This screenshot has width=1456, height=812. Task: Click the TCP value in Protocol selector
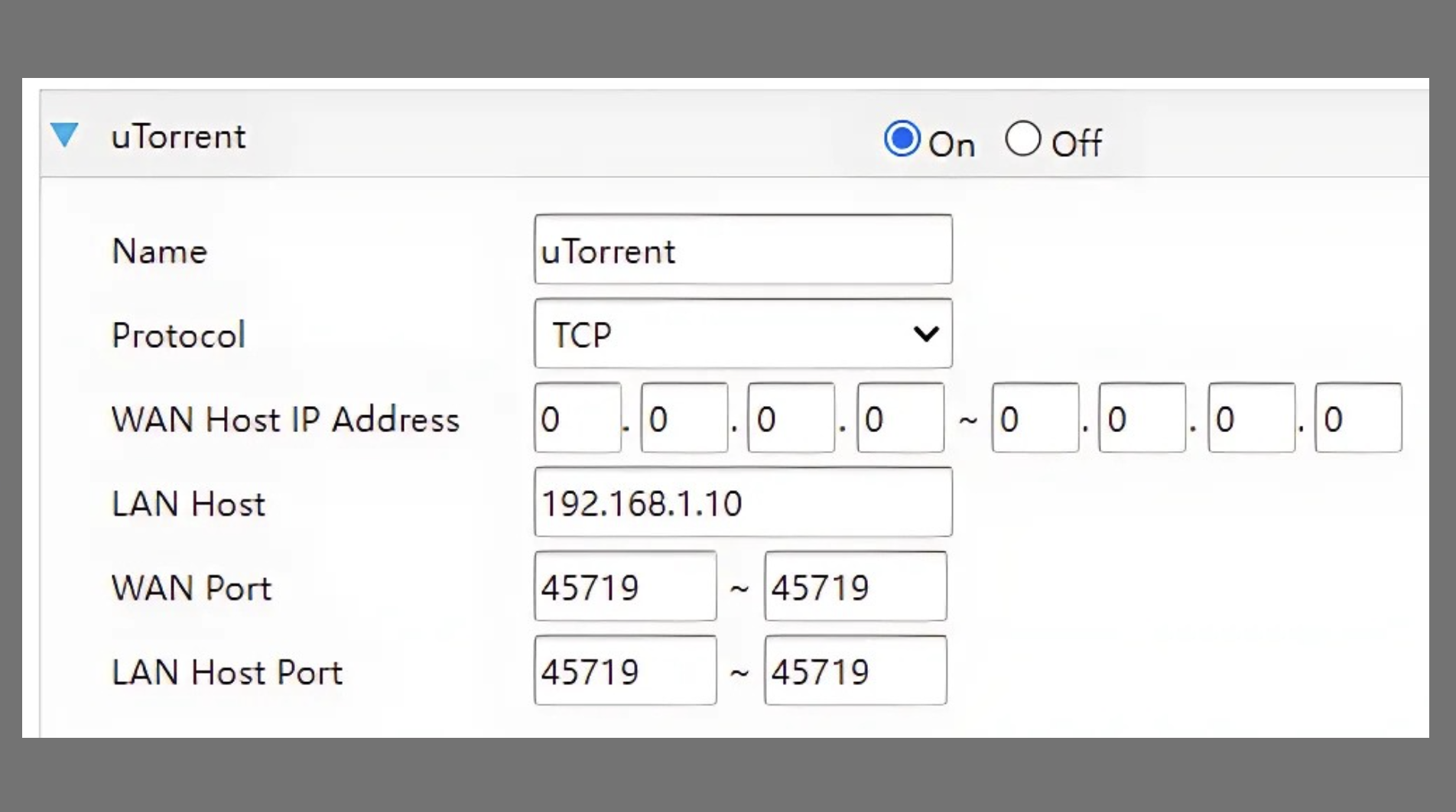point(581,333)
